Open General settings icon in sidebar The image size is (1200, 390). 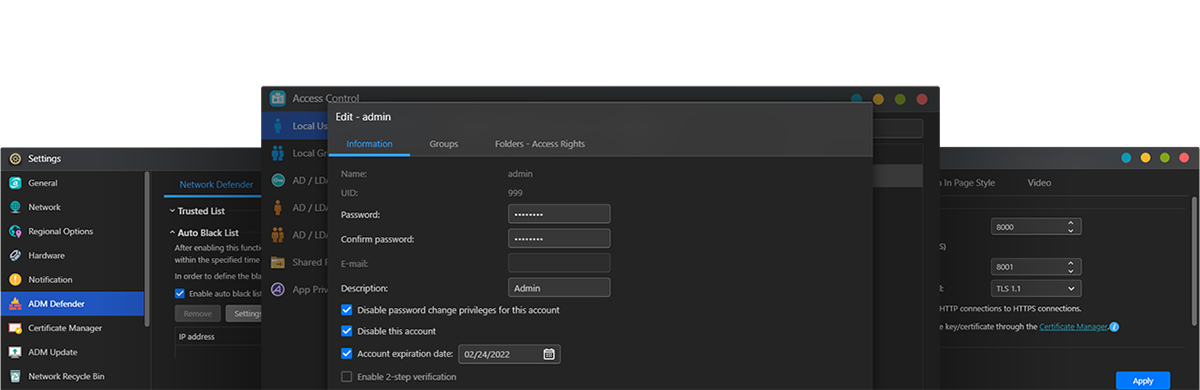(x=15, y=183)
